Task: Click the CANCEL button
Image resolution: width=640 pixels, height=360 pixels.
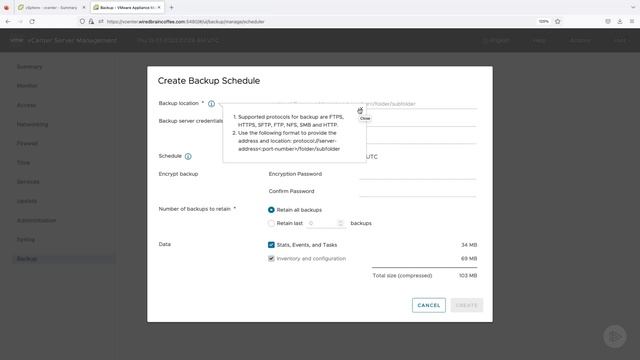Action: (429, 305)
